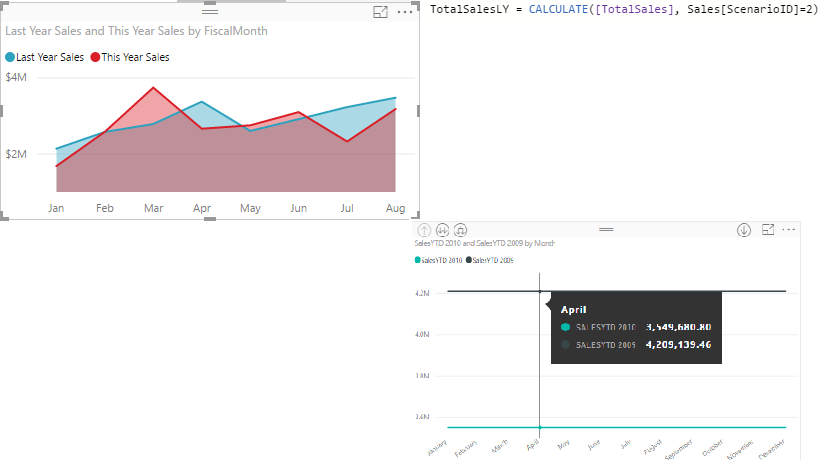Click the SalesYTD 2010 legend marker
Viewport: 819px width, 460px height.
click(417, 260)
